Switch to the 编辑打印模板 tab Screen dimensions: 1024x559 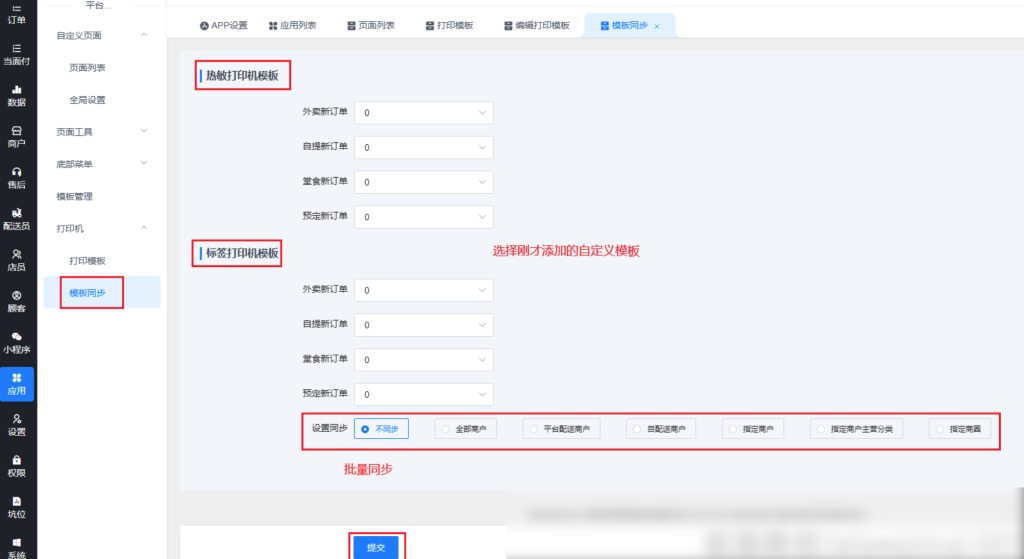tap(536, 25)
